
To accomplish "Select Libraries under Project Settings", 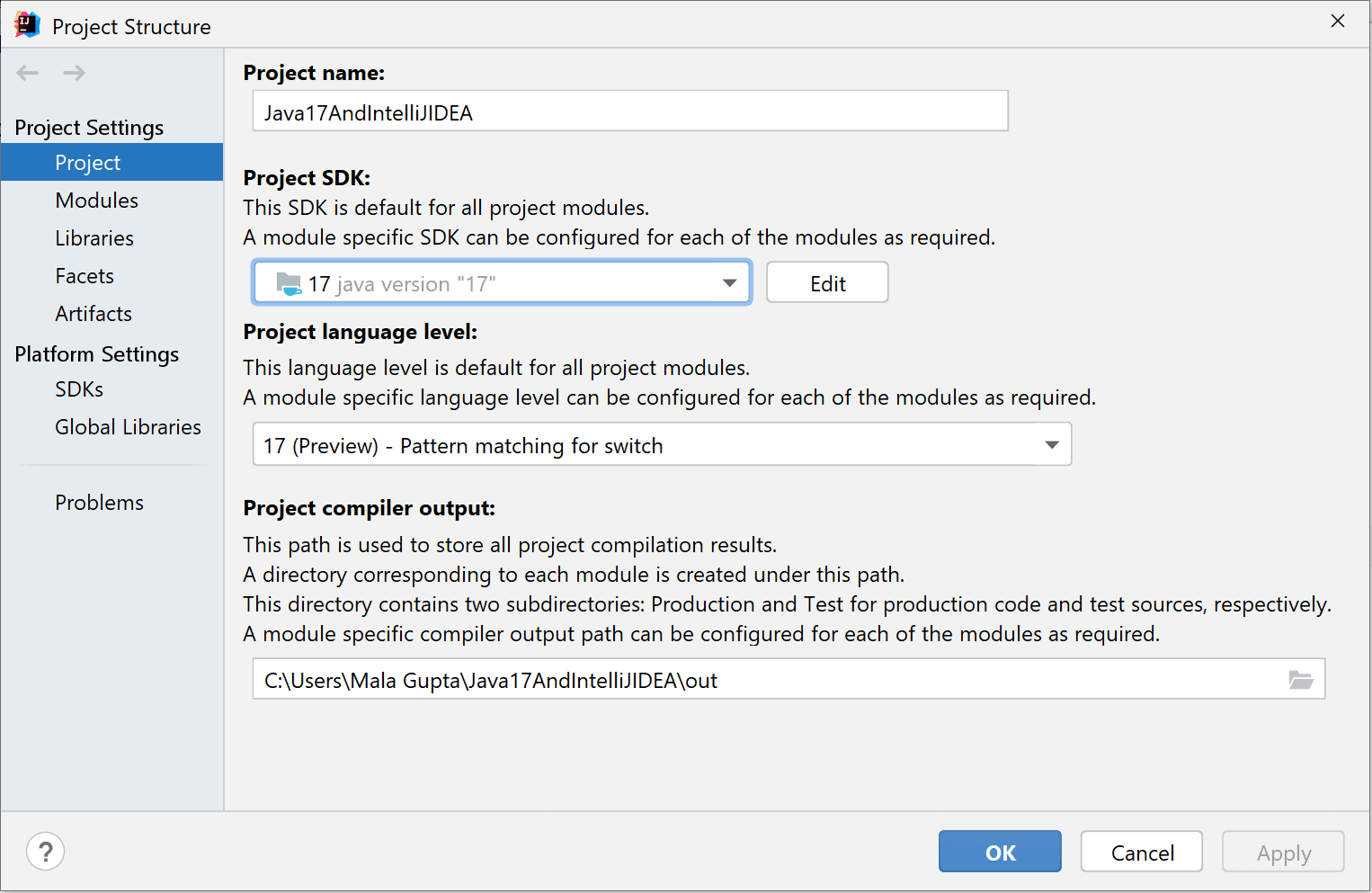I will pos(94,237).
